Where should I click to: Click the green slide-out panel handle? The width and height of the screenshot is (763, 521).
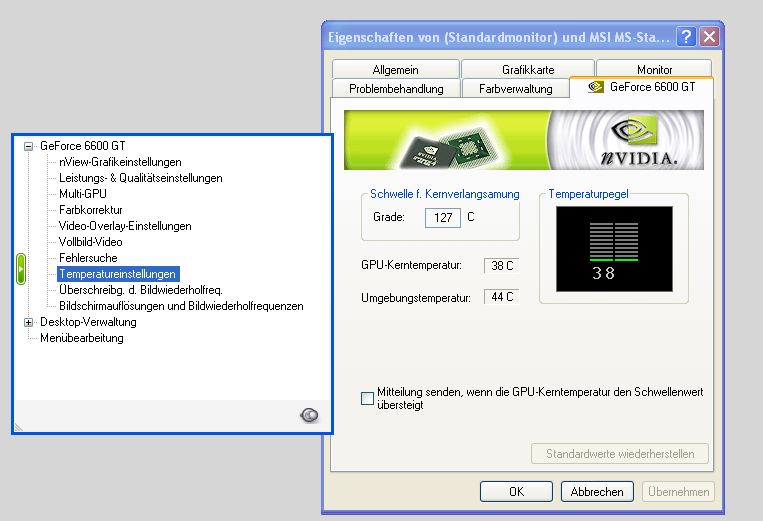[x=20, y=269]
